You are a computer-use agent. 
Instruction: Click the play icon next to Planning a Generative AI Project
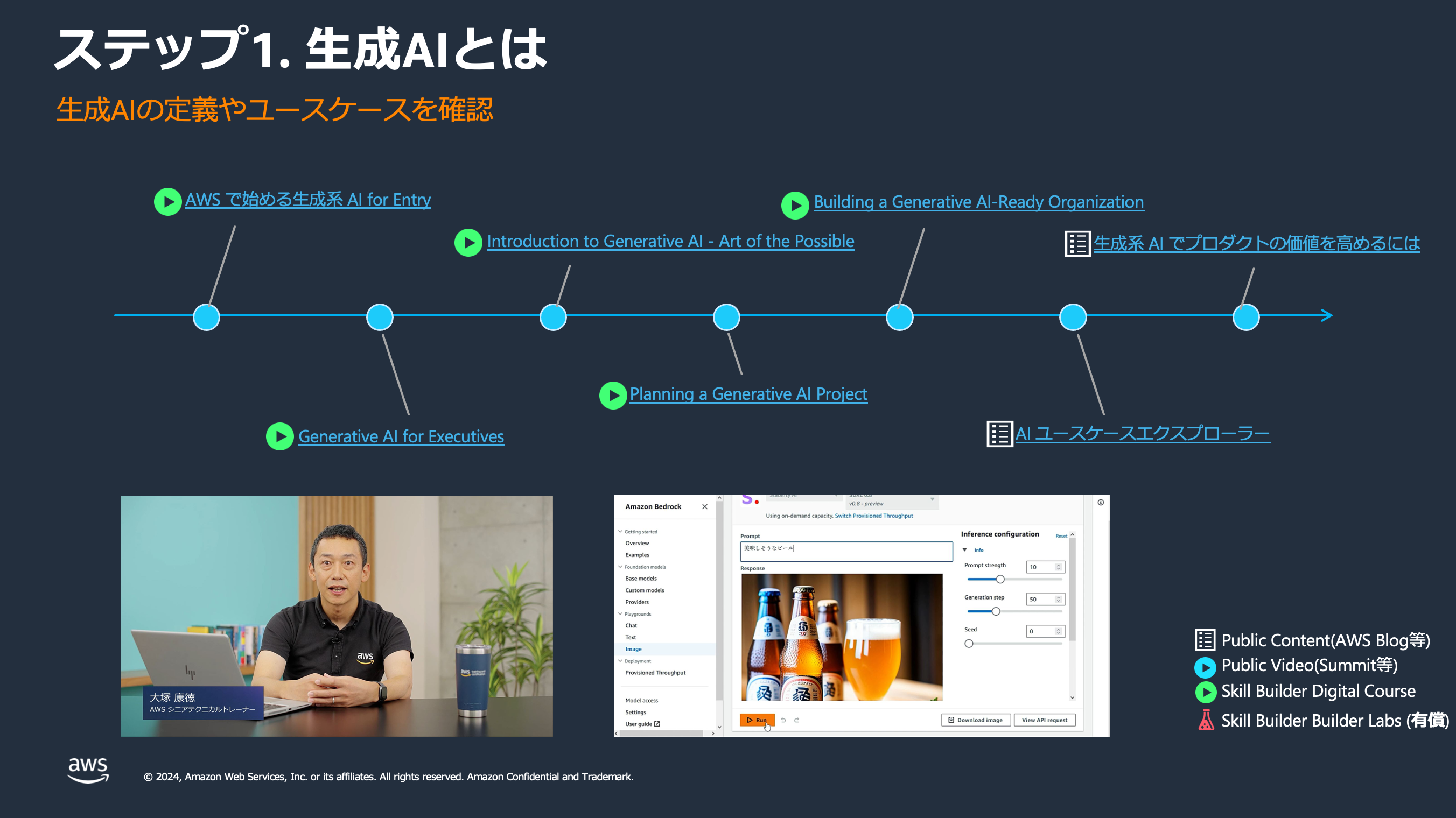(613, 396)
